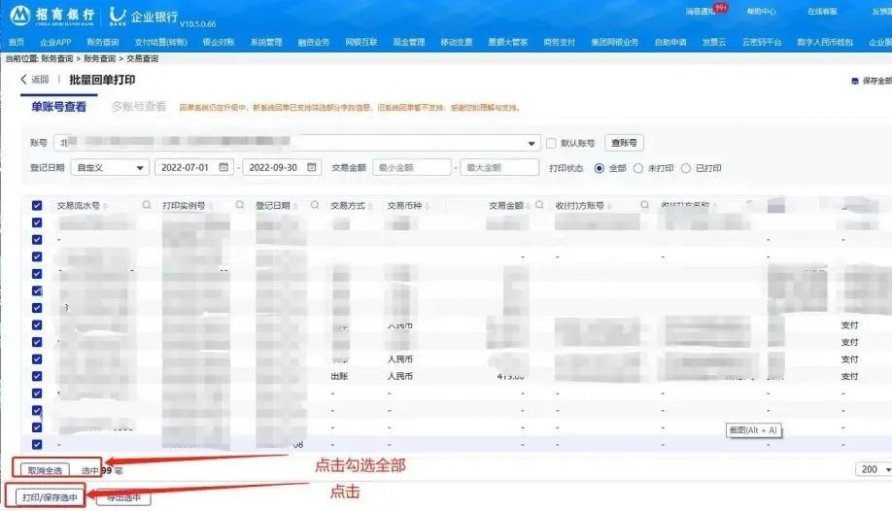Select the 已打印 radio button
Image resolution: width=892 pixels, height=511 pixels.
(686, 168)
